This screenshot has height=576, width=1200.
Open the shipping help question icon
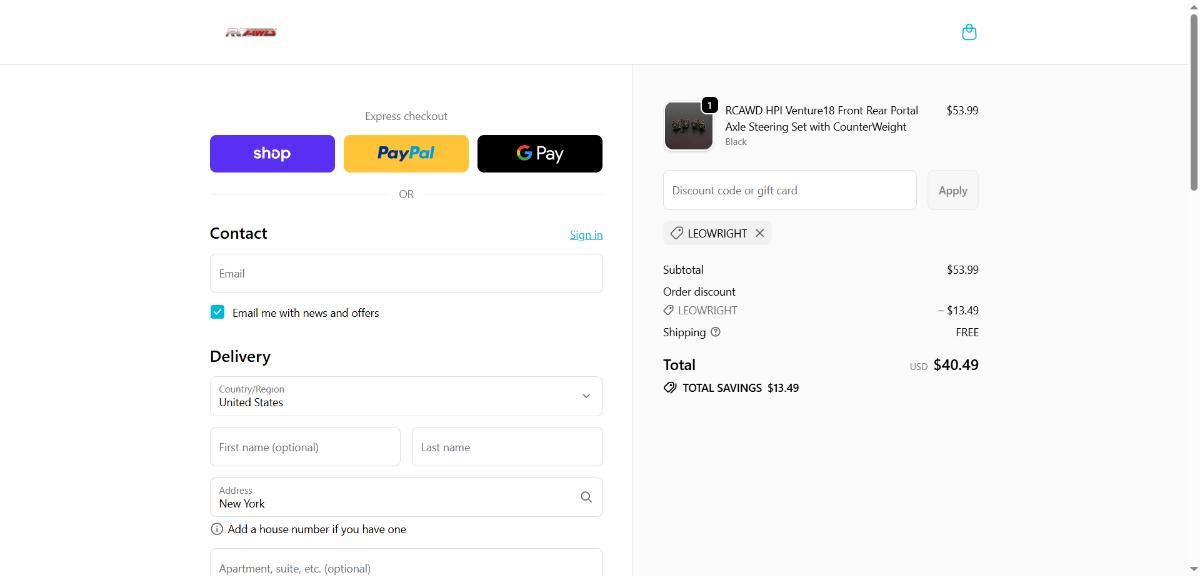pyautogui.click(x=715, y=332)
